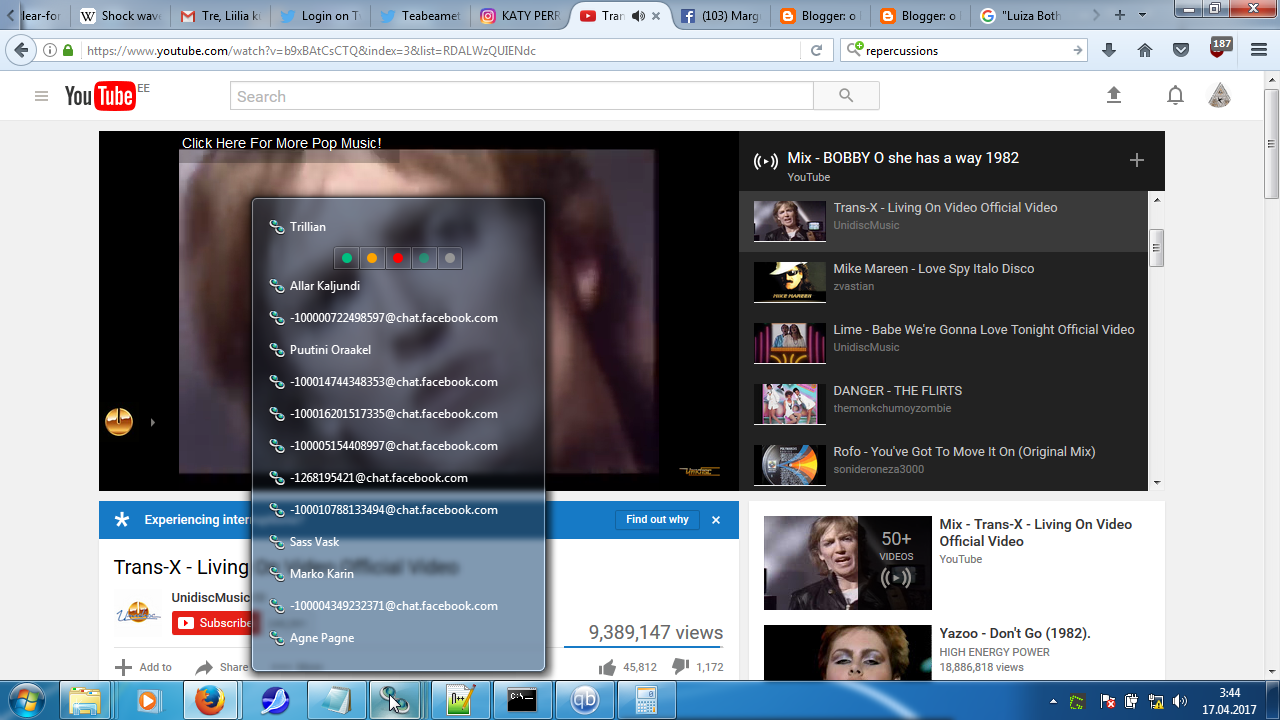Viewport: 1280px width, 720px height.
Task: Select contact -100004349232371@chat.facebook.com
Action: [398, 606]
